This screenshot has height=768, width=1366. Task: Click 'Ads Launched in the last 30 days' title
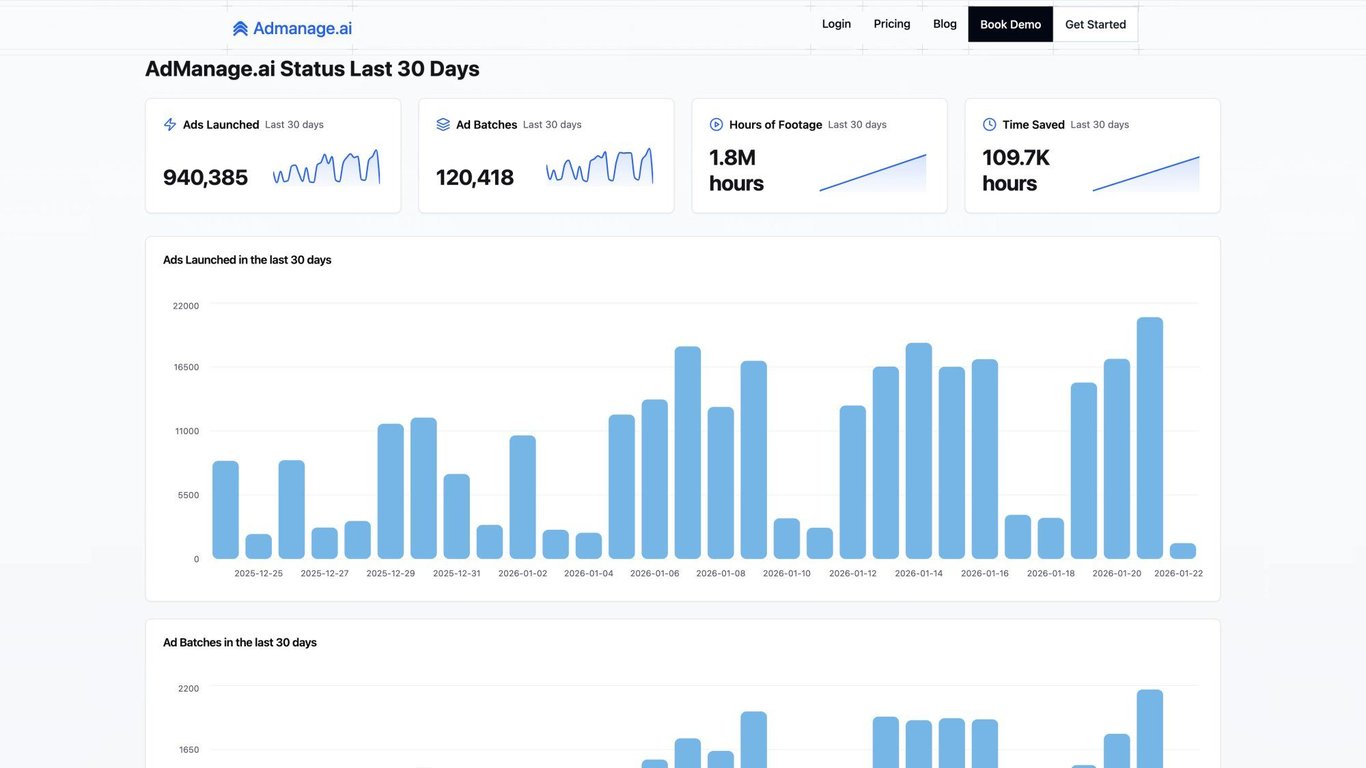click(x=247, y=260)
